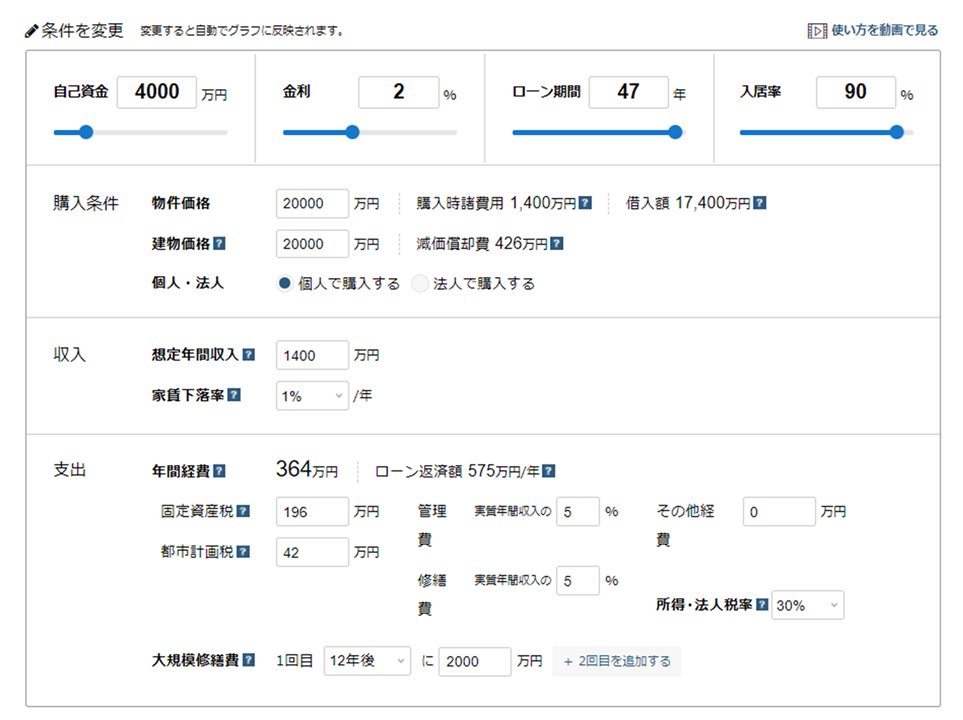
Task: Click help icon next to 建物価格
Action: (219, 243)
